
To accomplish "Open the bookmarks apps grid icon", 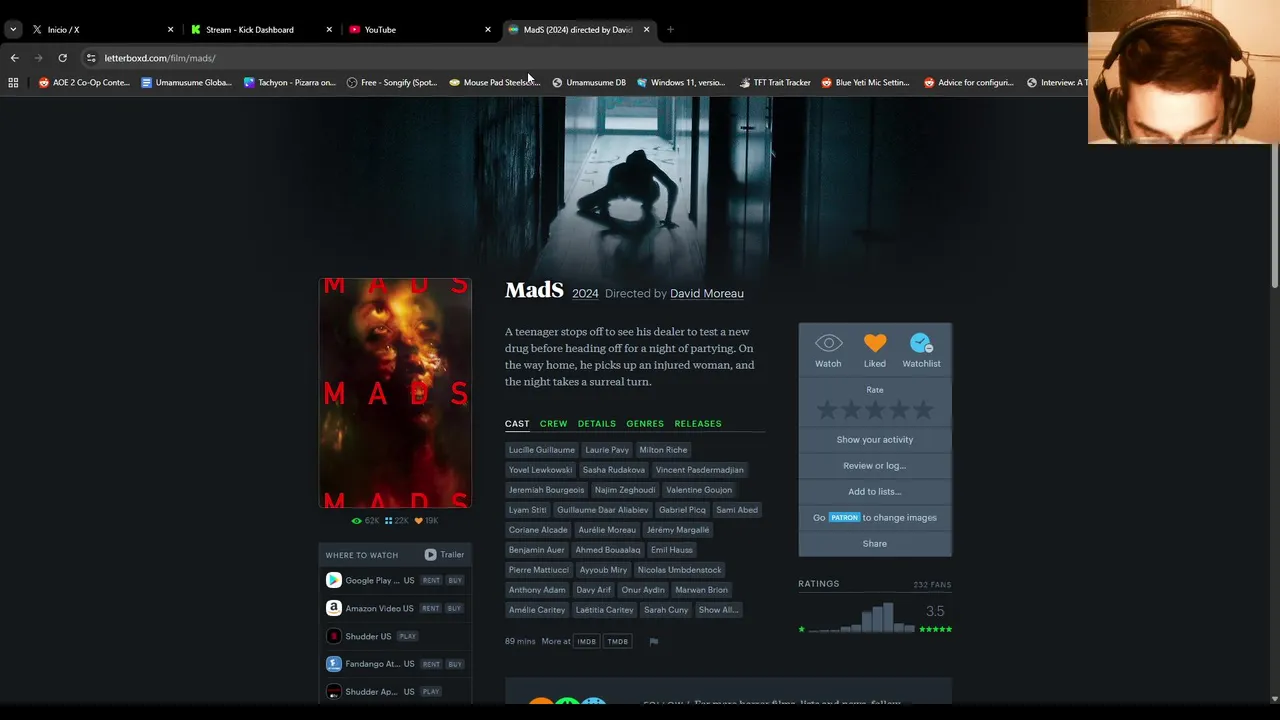I will click(x=13, y=83).
